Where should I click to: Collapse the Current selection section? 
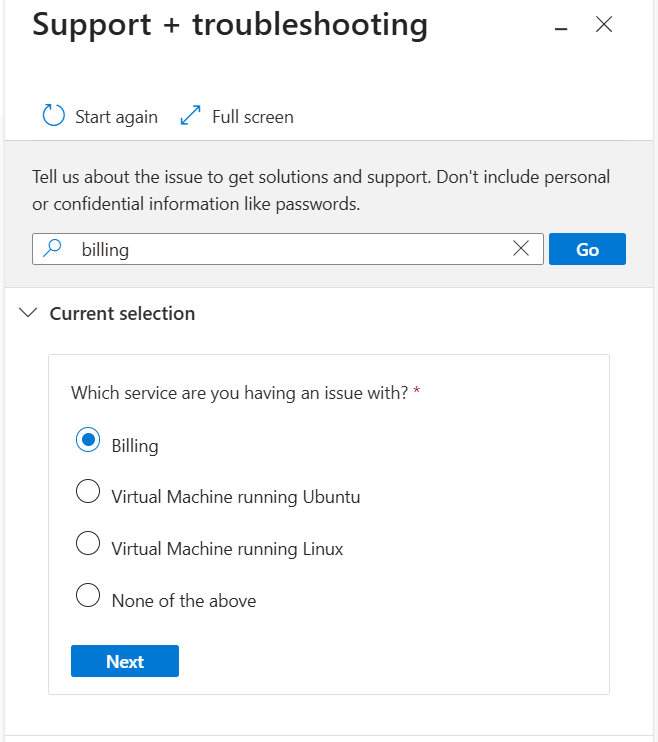pyautogui.click(x=28, y=313)
